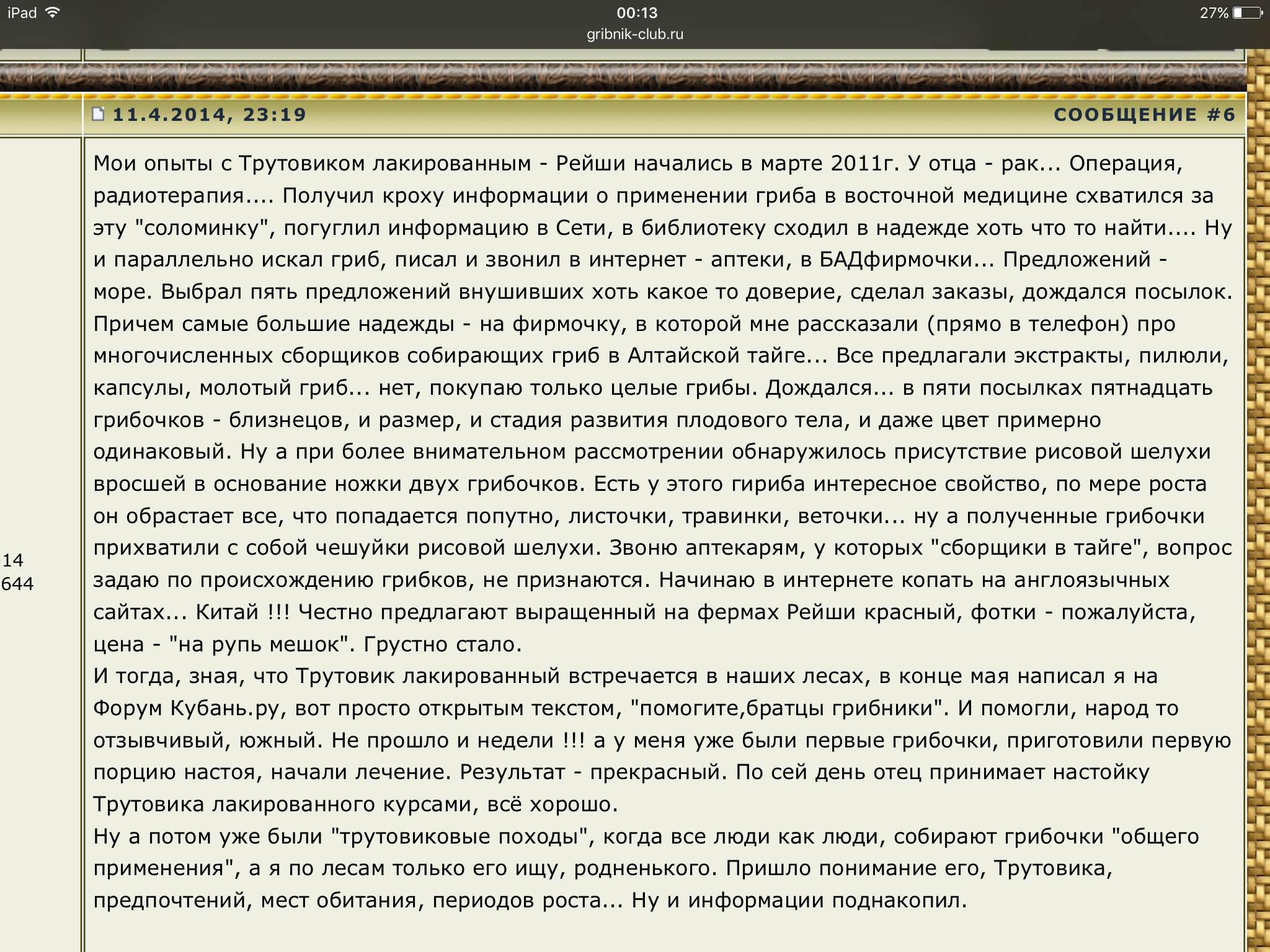Click the sentence "Грустно стало."
Image resolution: width=1270 pixels, height=952 pixels.
pyautogui.click(x=442, y=644)
